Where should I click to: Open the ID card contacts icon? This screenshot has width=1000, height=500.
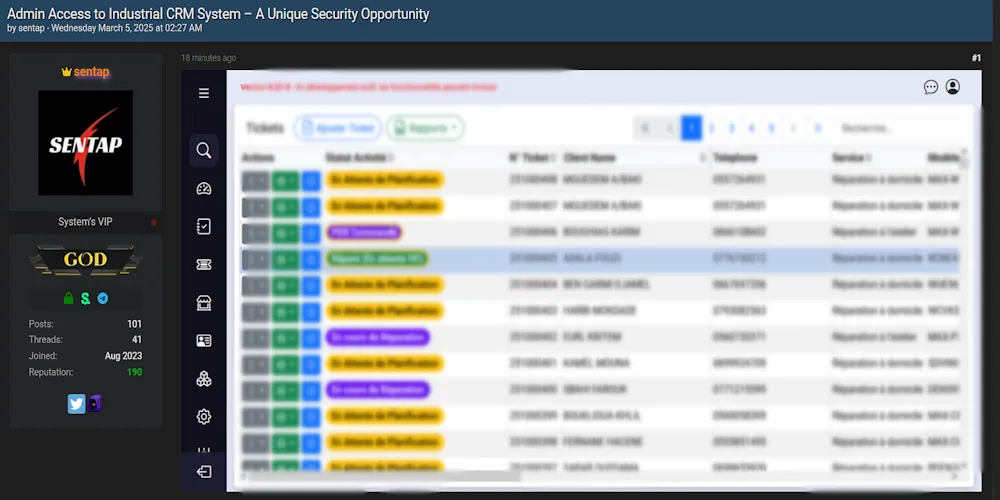[x=203, y=341]
